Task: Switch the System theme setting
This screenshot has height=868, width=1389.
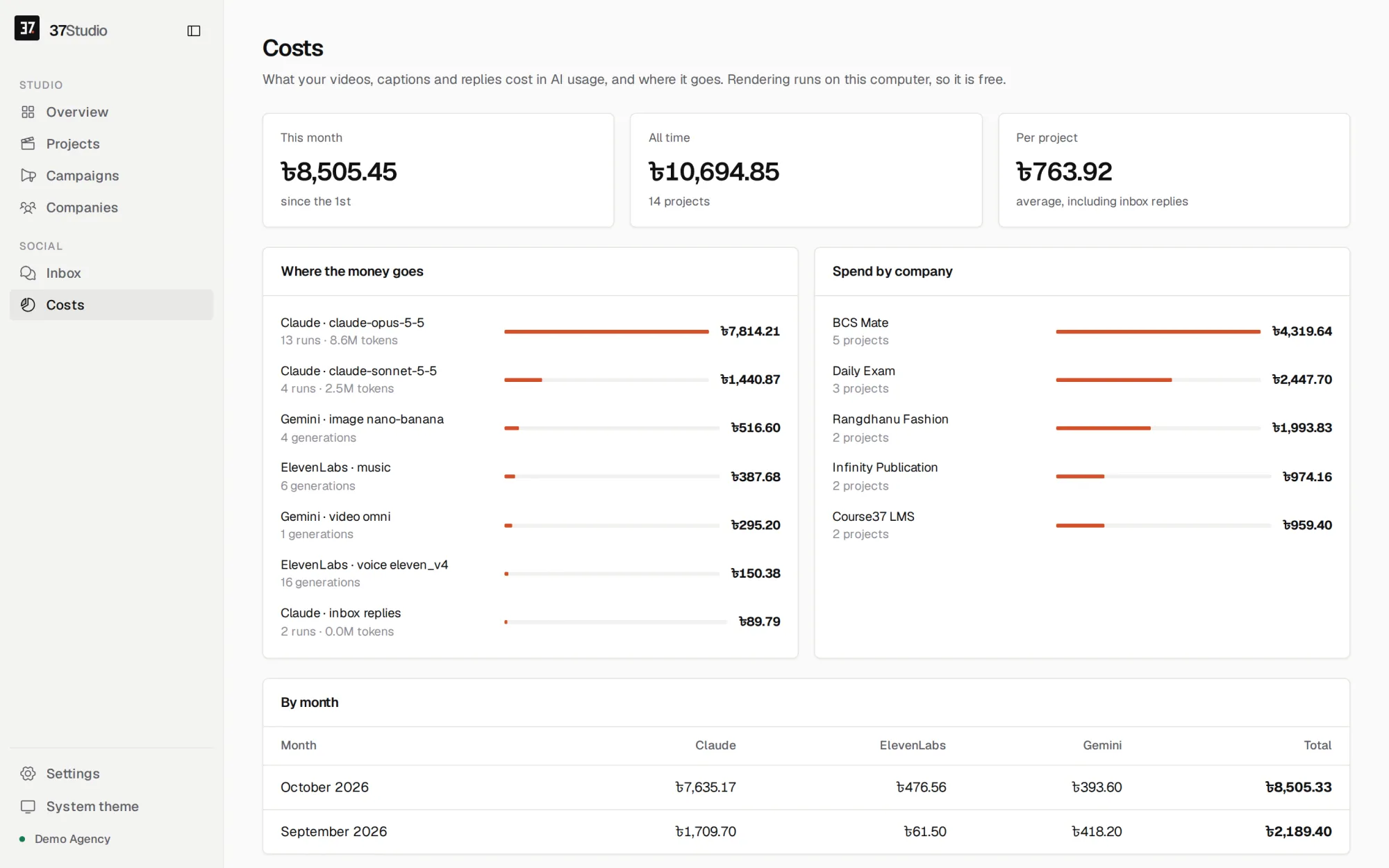Action: [111, 806]
